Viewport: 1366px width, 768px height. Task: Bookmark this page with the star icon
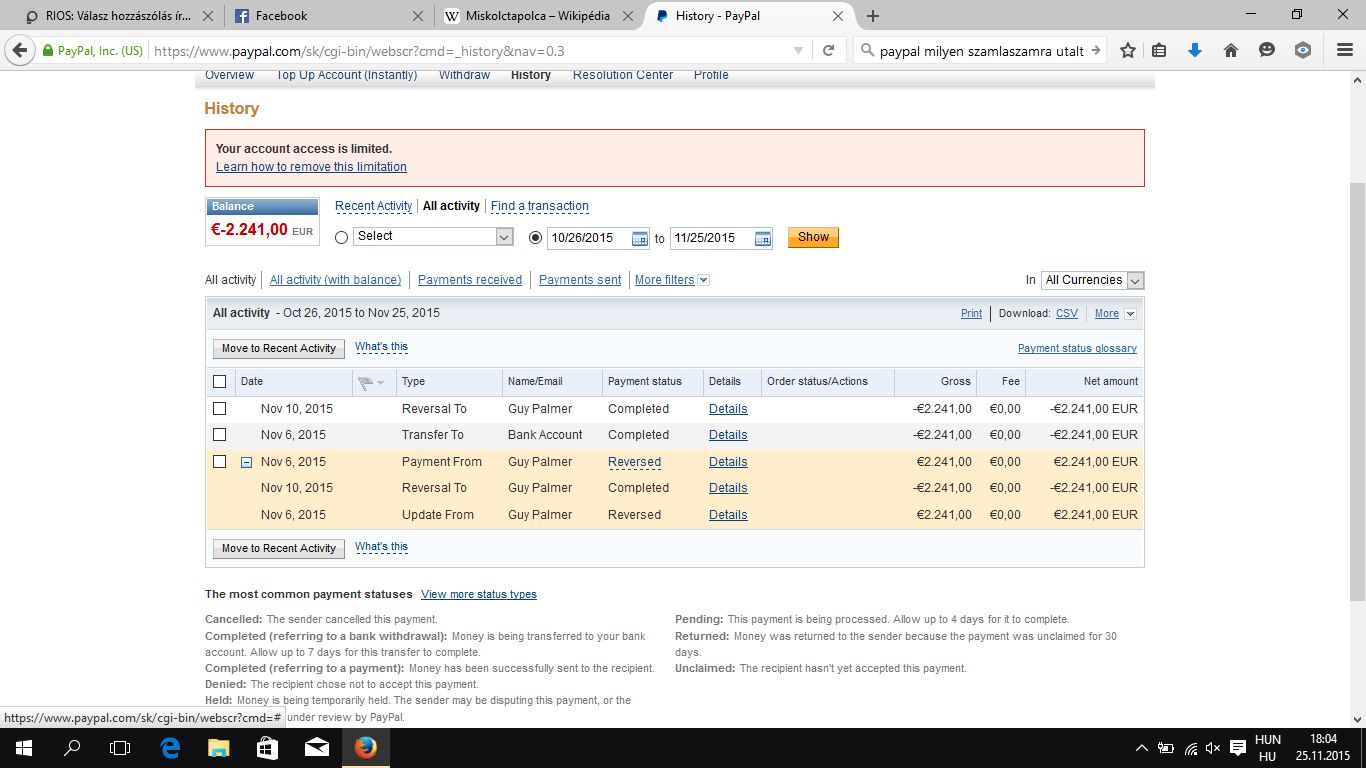(x=1128, y=50)
